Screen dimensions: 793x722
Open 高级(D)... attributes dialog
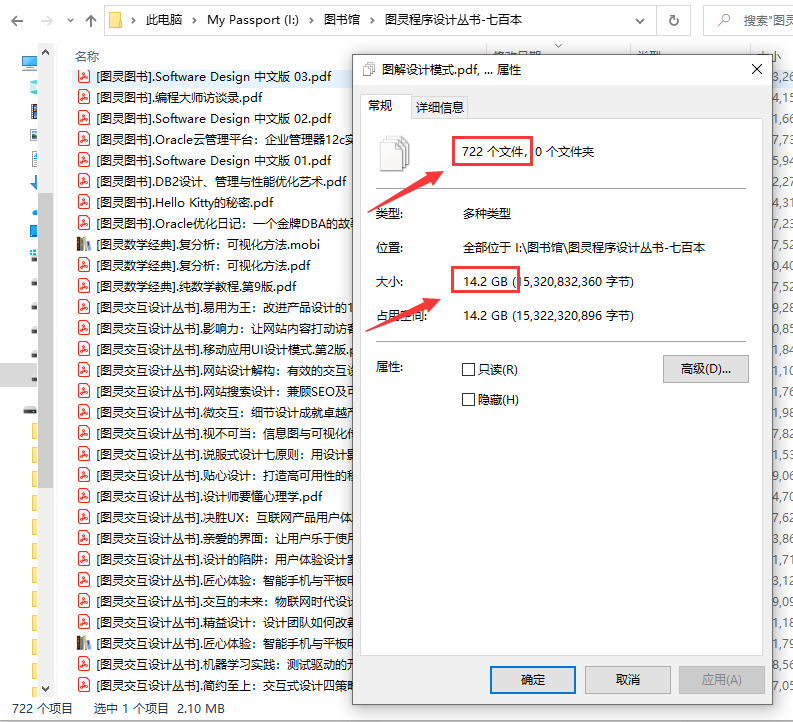coord(706,369)
